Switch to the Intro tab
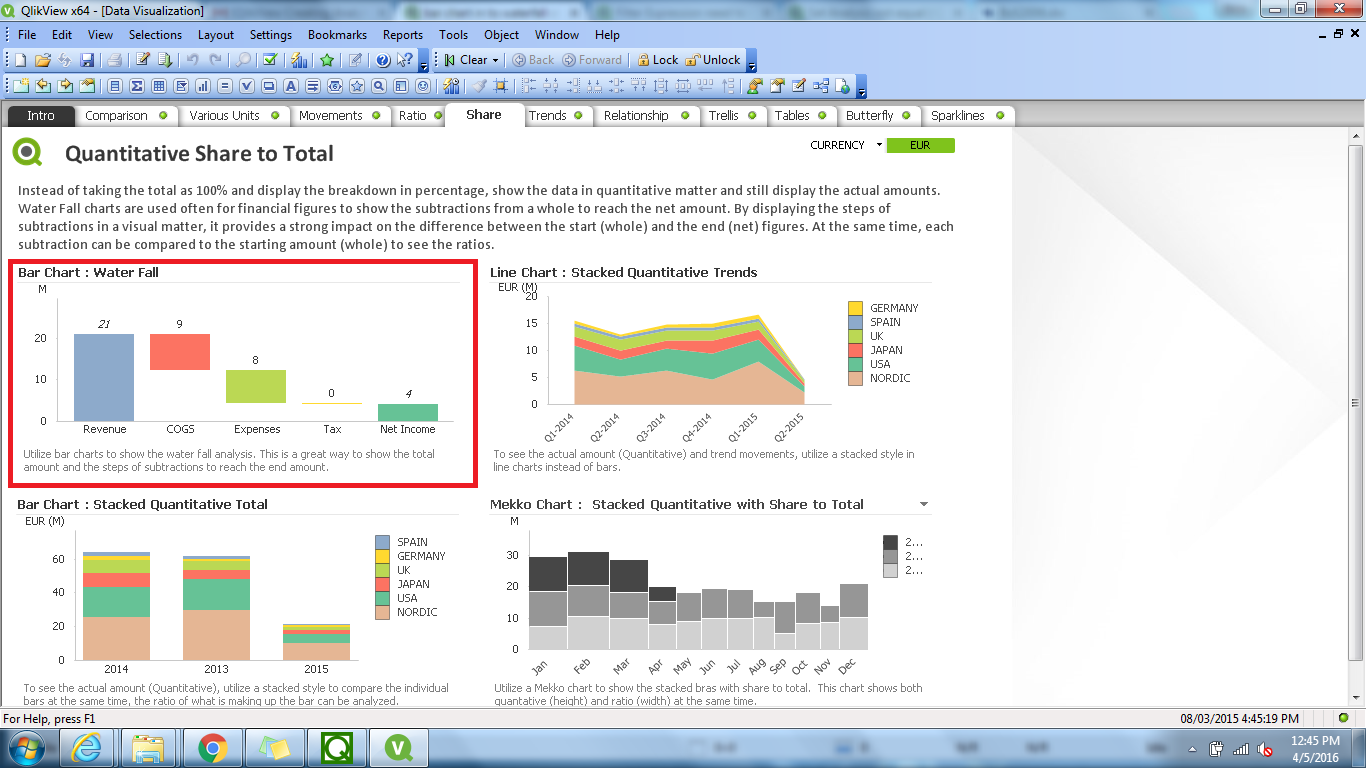 pos(41,115)
